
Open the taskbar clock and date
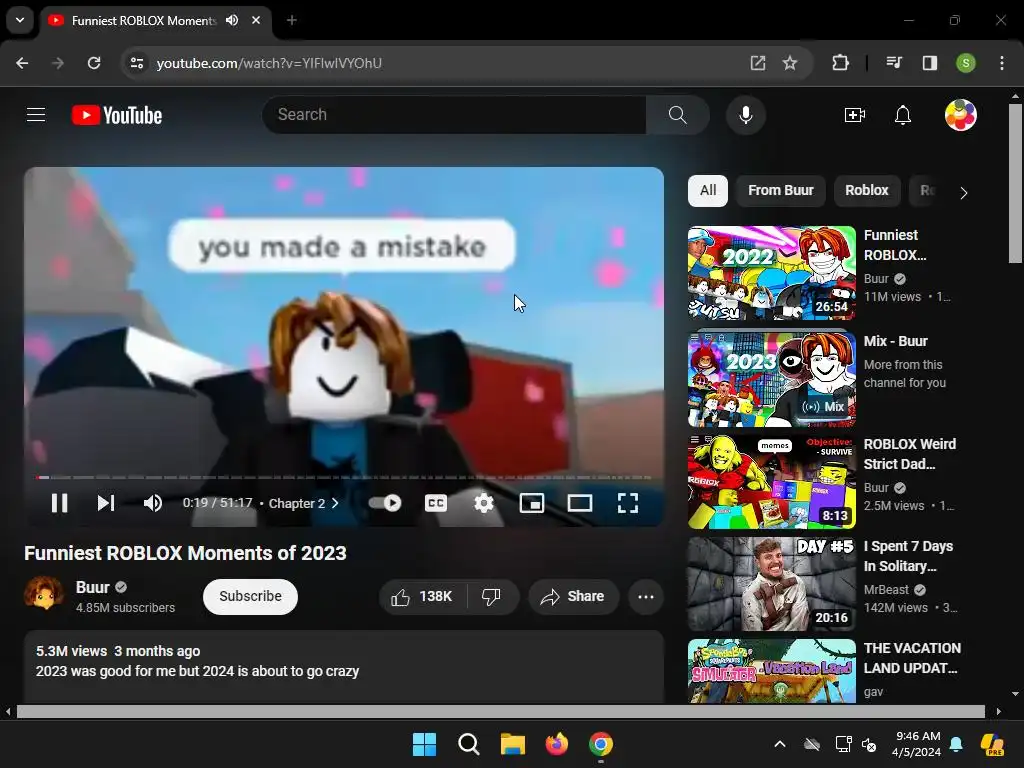click(x=917, y=744)
